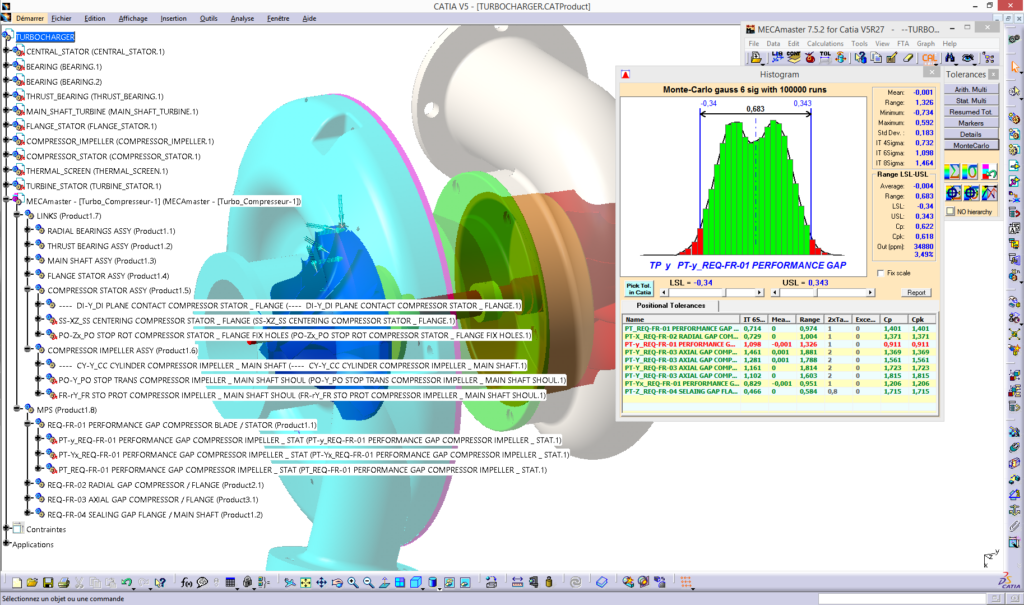Open the Fichier menu

coord(61,18)
